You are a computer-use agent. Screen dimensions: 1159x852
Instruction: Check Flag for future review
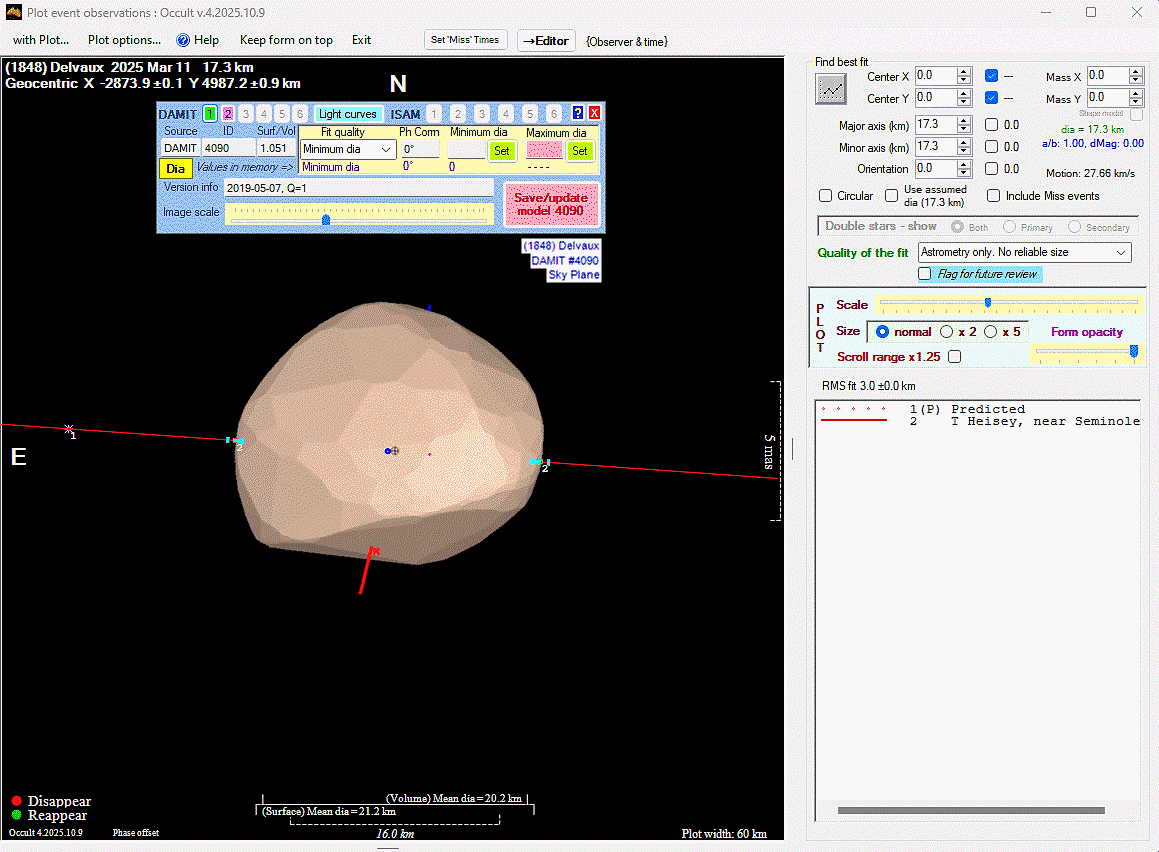925,274
